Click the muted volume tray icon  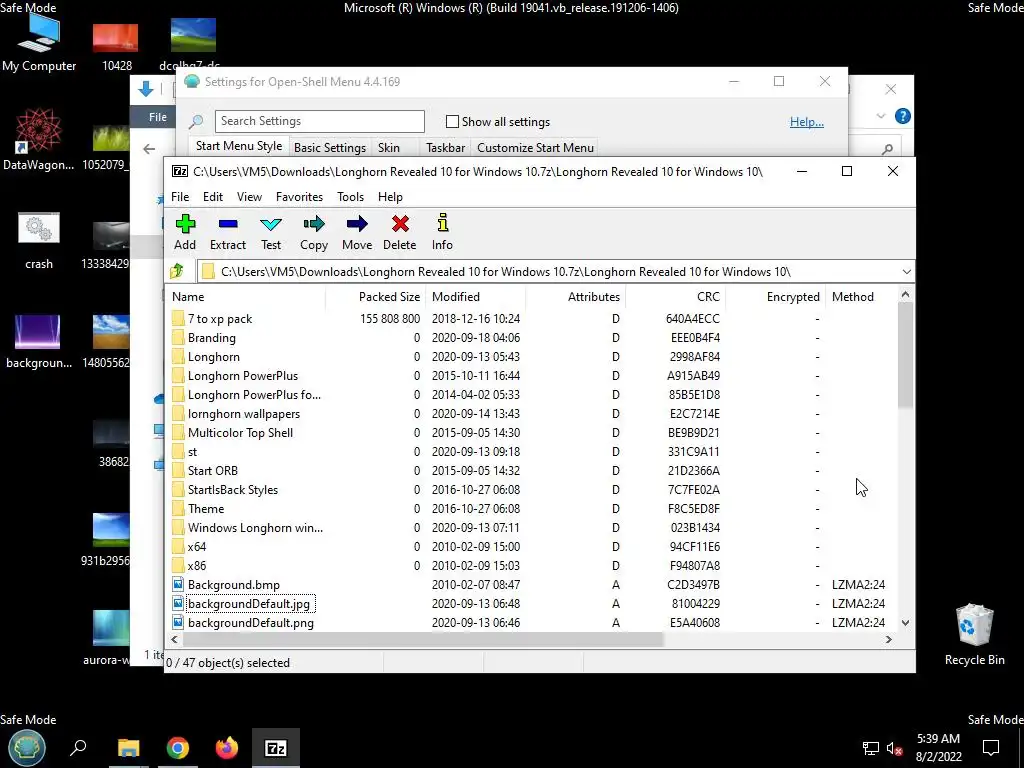(x=895, y=748)
